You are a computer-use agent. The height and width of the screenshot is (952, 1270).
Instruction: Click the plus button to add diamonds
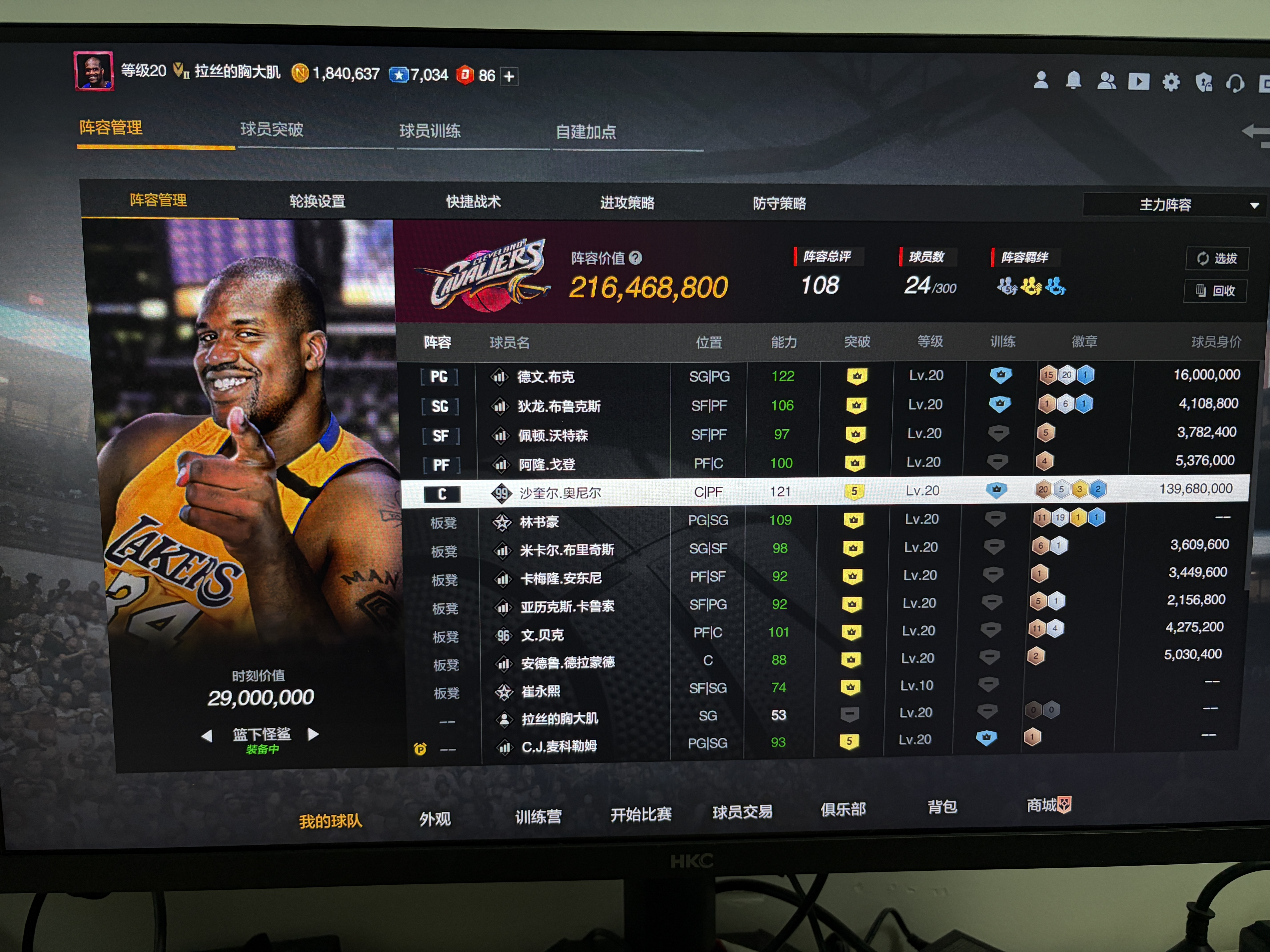pyautogui.click(x=509, y=76)
